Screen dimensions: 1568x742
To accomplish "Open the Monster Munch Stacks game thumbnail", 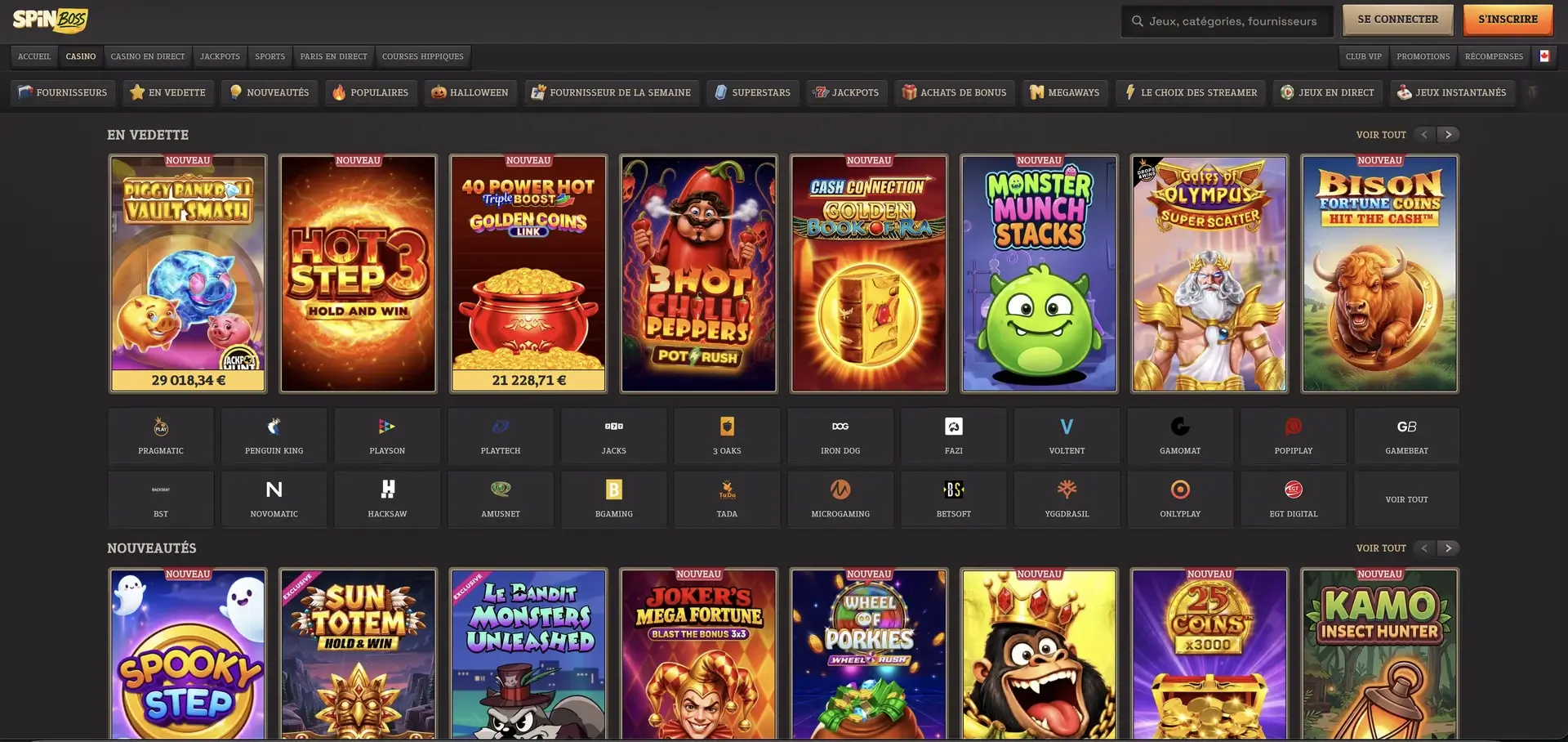I will pyautogui.click(x=1039, y=274).
